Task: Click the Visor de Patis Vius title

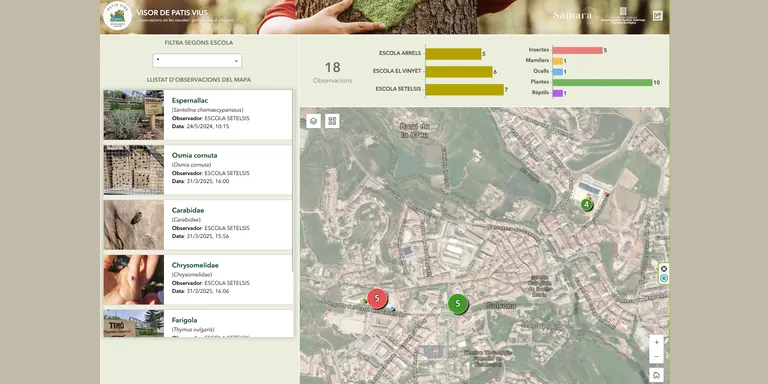Action: point(172,13)
